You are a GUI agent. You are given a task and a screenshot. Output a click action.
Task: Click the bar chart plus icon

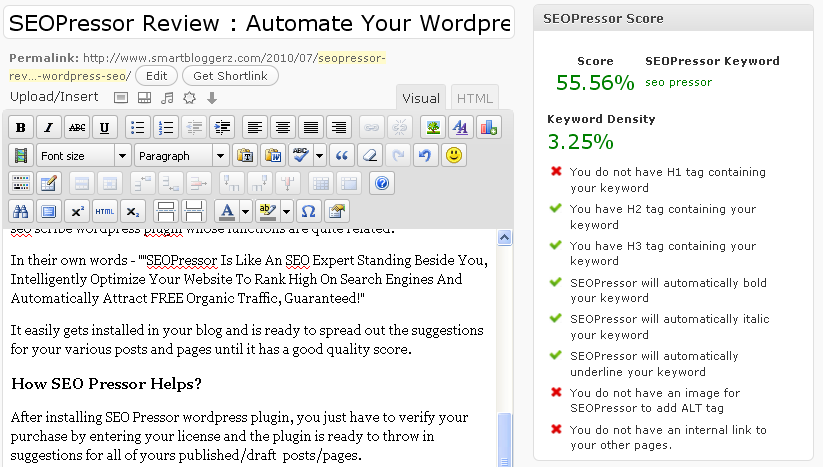point(489,128)
